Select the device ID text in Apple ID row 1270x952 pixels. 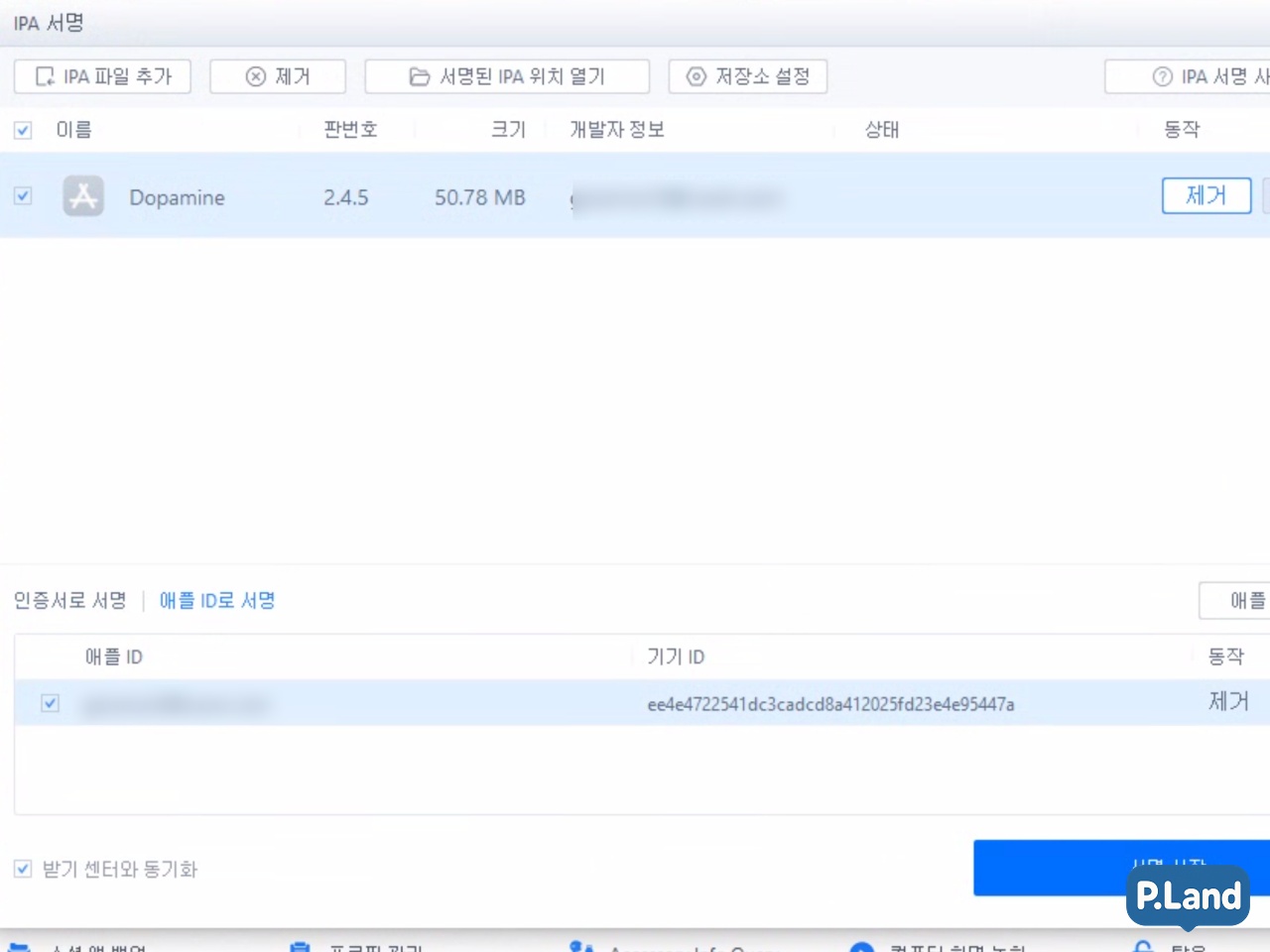(x=830, y=704)
